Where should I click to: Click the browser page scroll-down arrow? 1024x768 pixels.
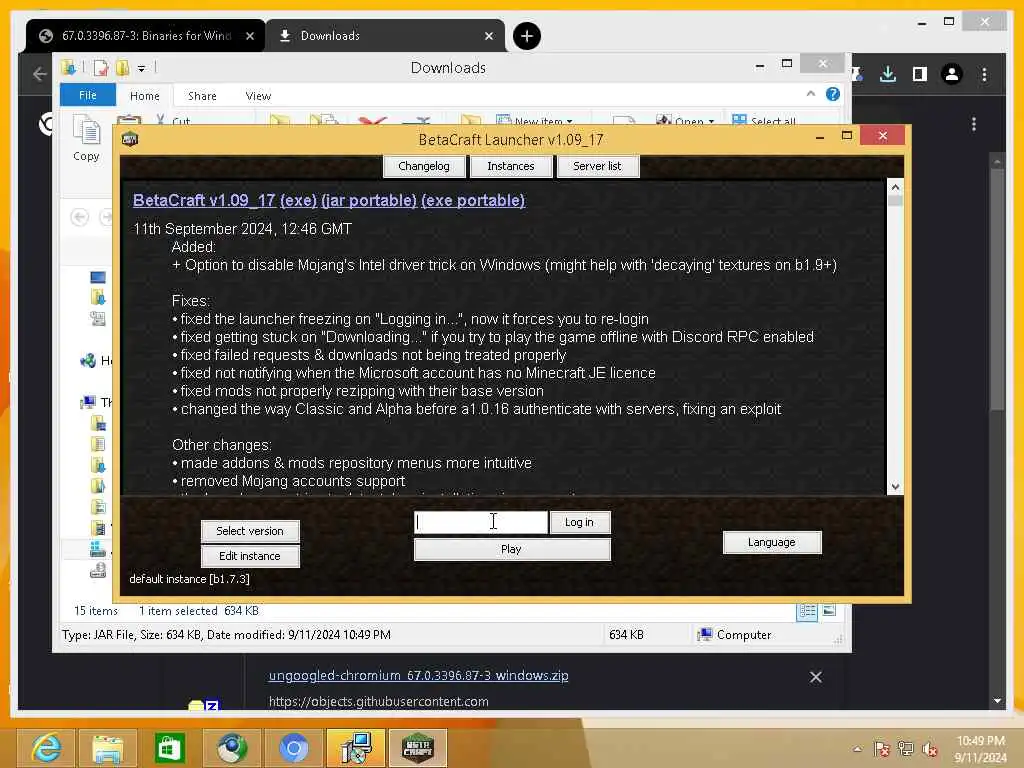997,701
